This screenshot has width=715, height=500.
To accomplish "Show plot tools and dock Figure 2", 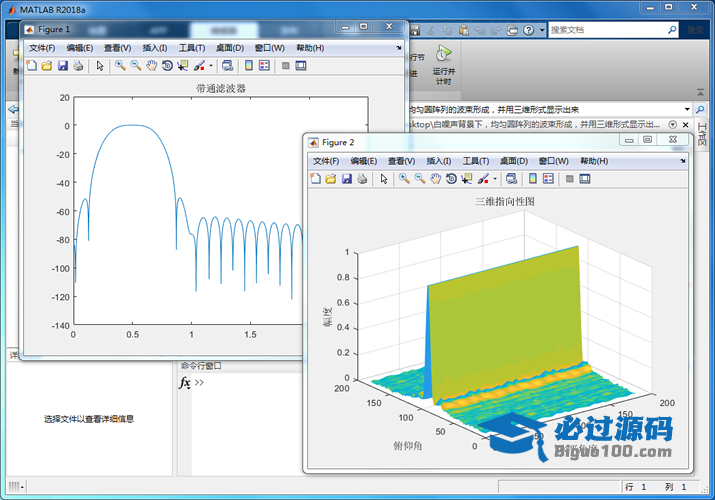I will [x=585, y=179].
